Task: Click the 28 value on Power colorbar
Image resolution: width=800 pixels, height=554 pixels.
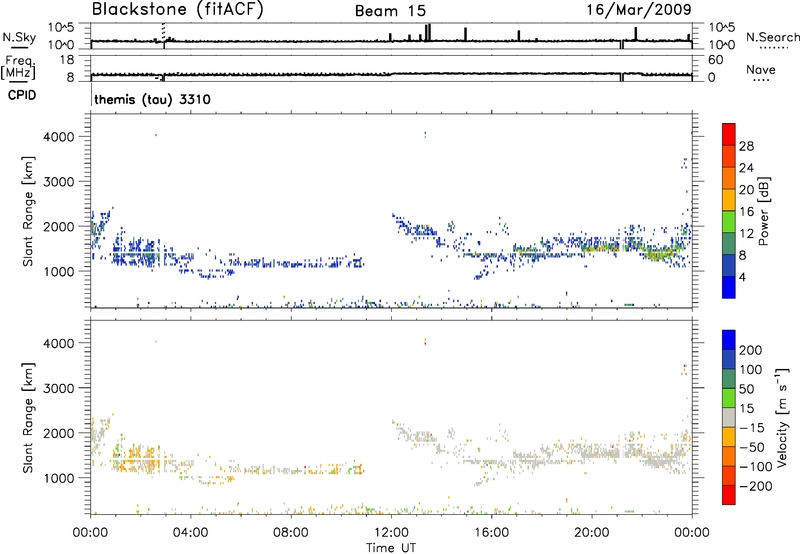Action: point(746,146)
